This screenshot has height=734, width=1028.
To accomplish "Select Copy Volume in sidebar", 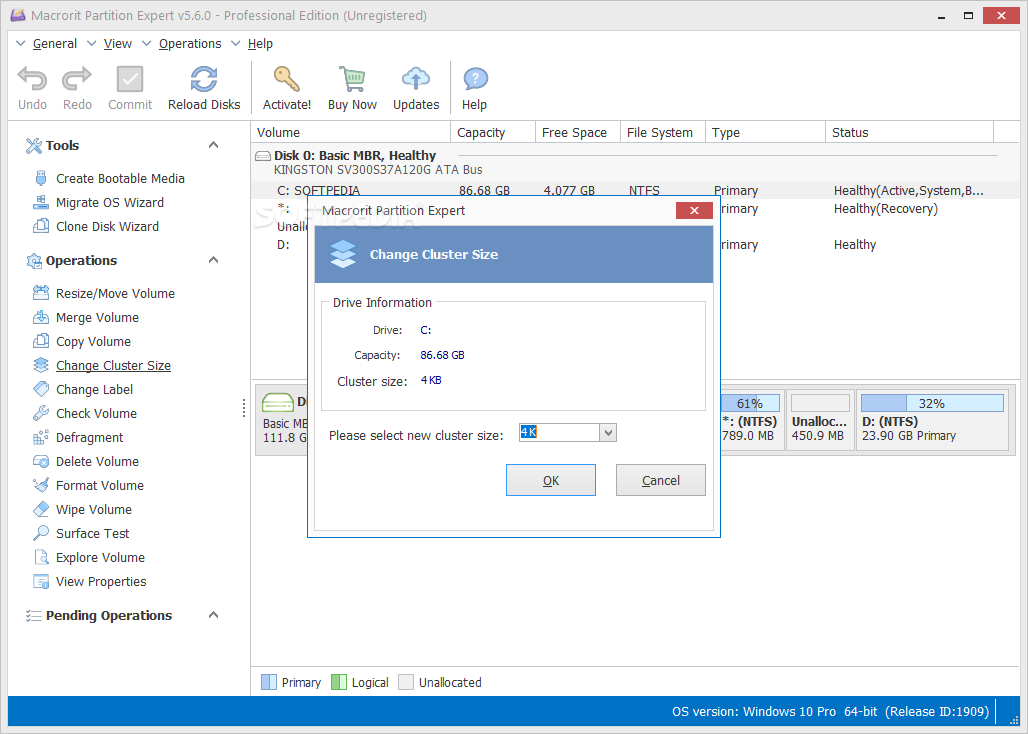I will tap(93, 341).
